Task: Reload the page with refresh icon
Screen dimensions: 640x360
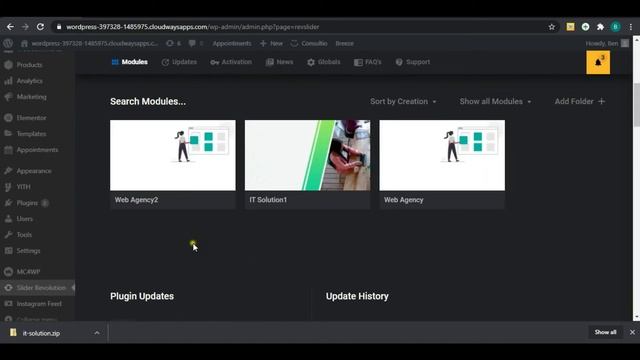Action: (x=40, y=27)
